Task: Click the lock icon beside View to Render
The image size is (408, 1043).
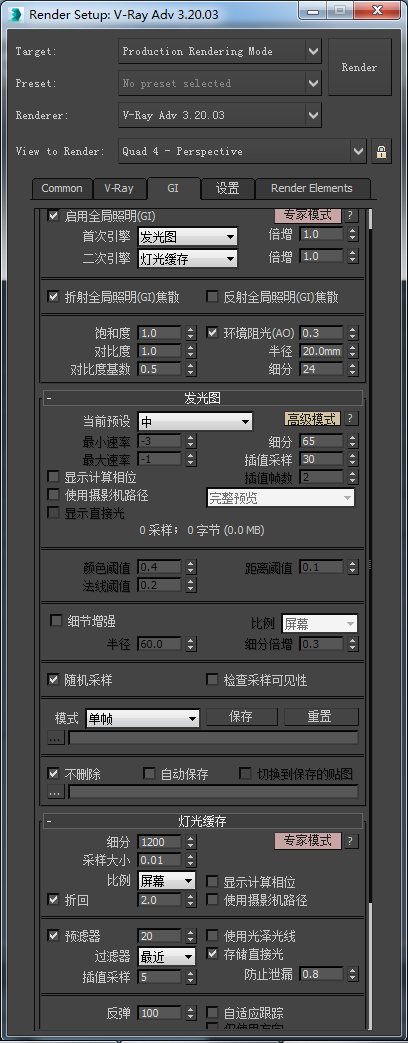Action: [381, 152]
